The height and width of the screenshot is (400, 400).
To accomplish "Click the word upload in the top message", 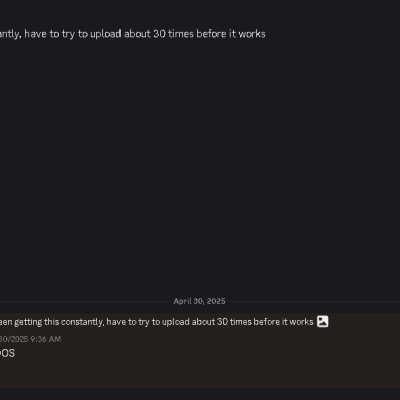I will 106,34.
